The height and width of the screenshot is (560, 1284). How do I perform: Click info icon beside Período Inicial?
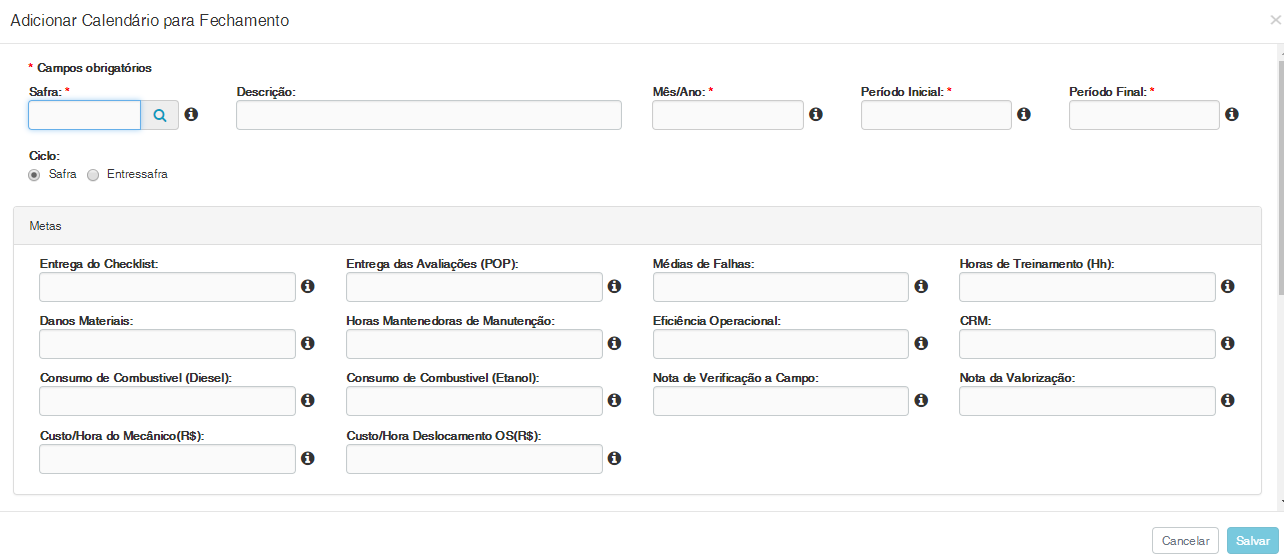(x=1024, y=115)
